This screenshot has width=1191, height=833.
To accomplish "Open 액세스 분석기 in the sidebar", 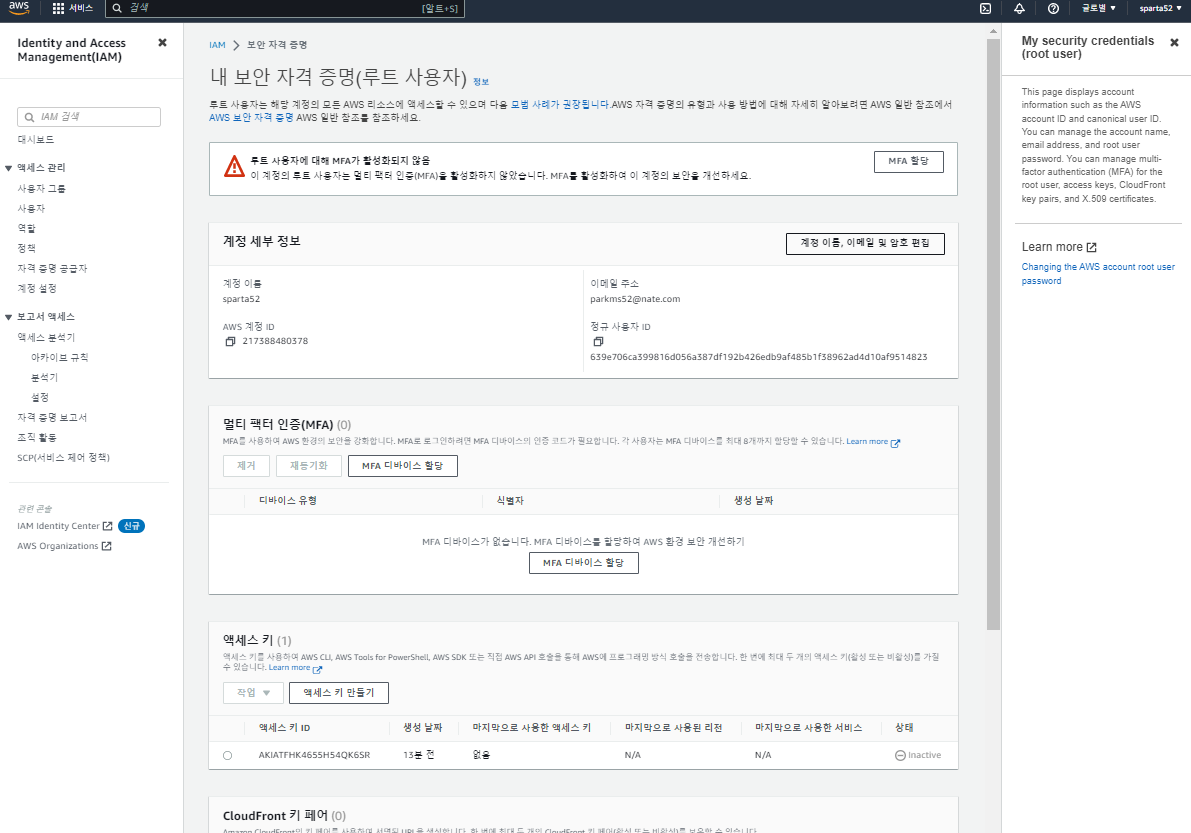I will (46, 337).
